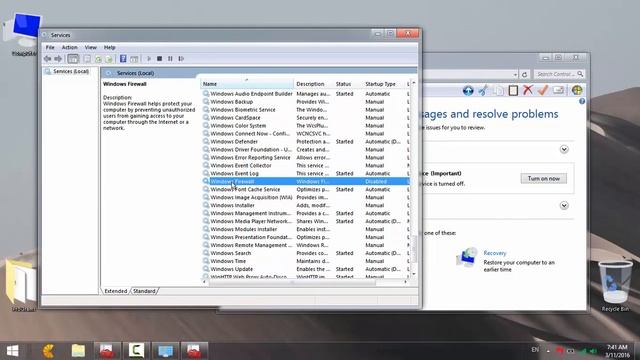Select Windows Biometric Service row

[x=306, y=110]
